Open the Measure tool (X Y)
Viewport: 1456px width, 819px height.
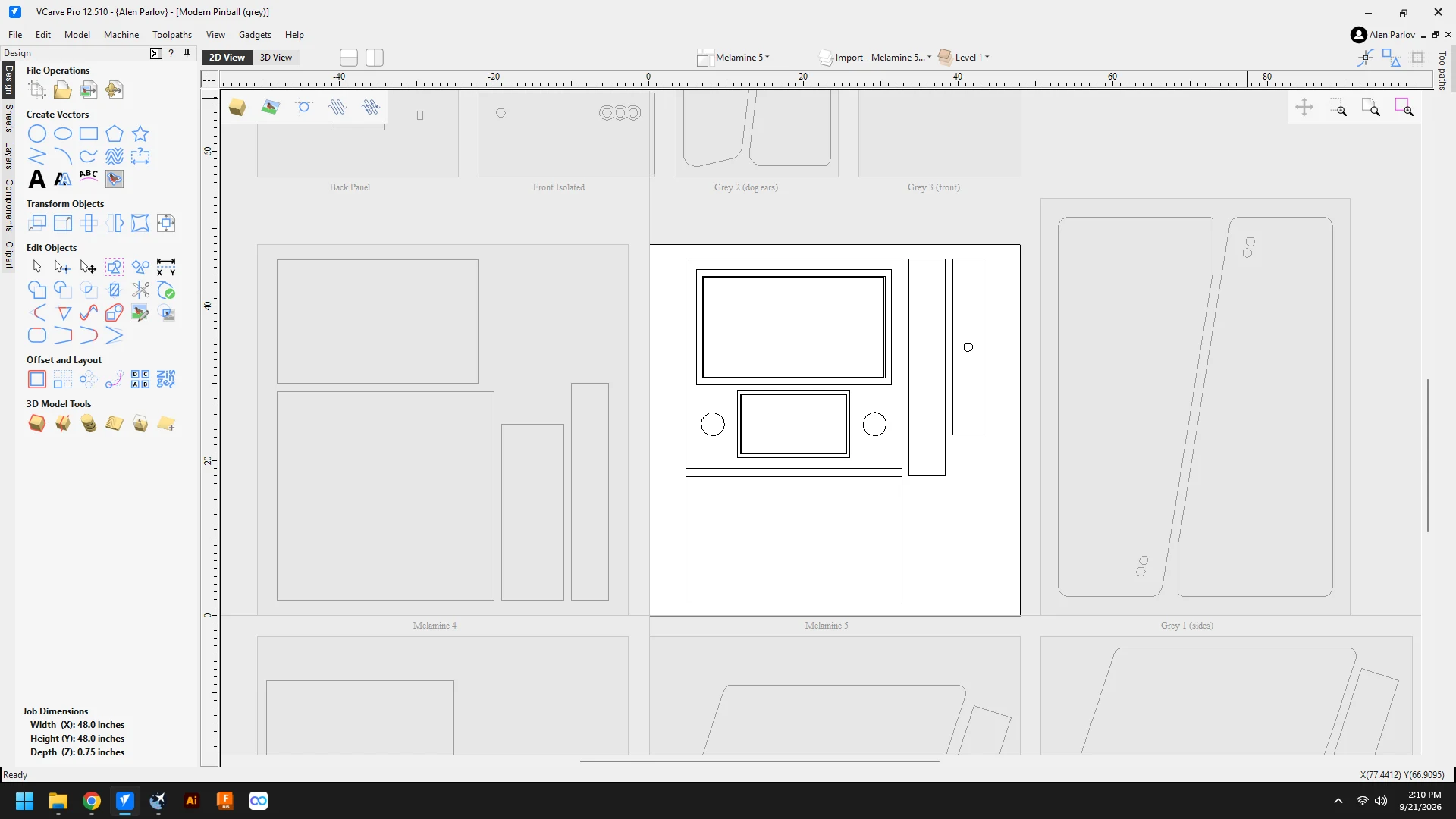[x=166, y=268]
